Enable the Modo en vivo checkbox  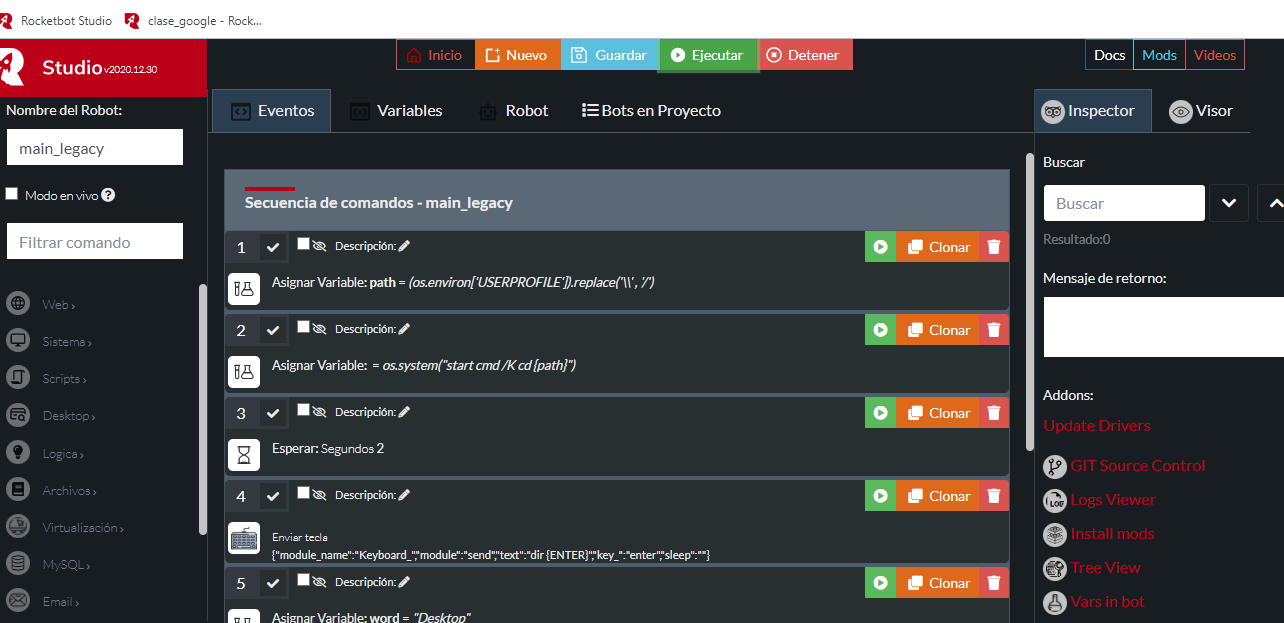pos(12,194)
